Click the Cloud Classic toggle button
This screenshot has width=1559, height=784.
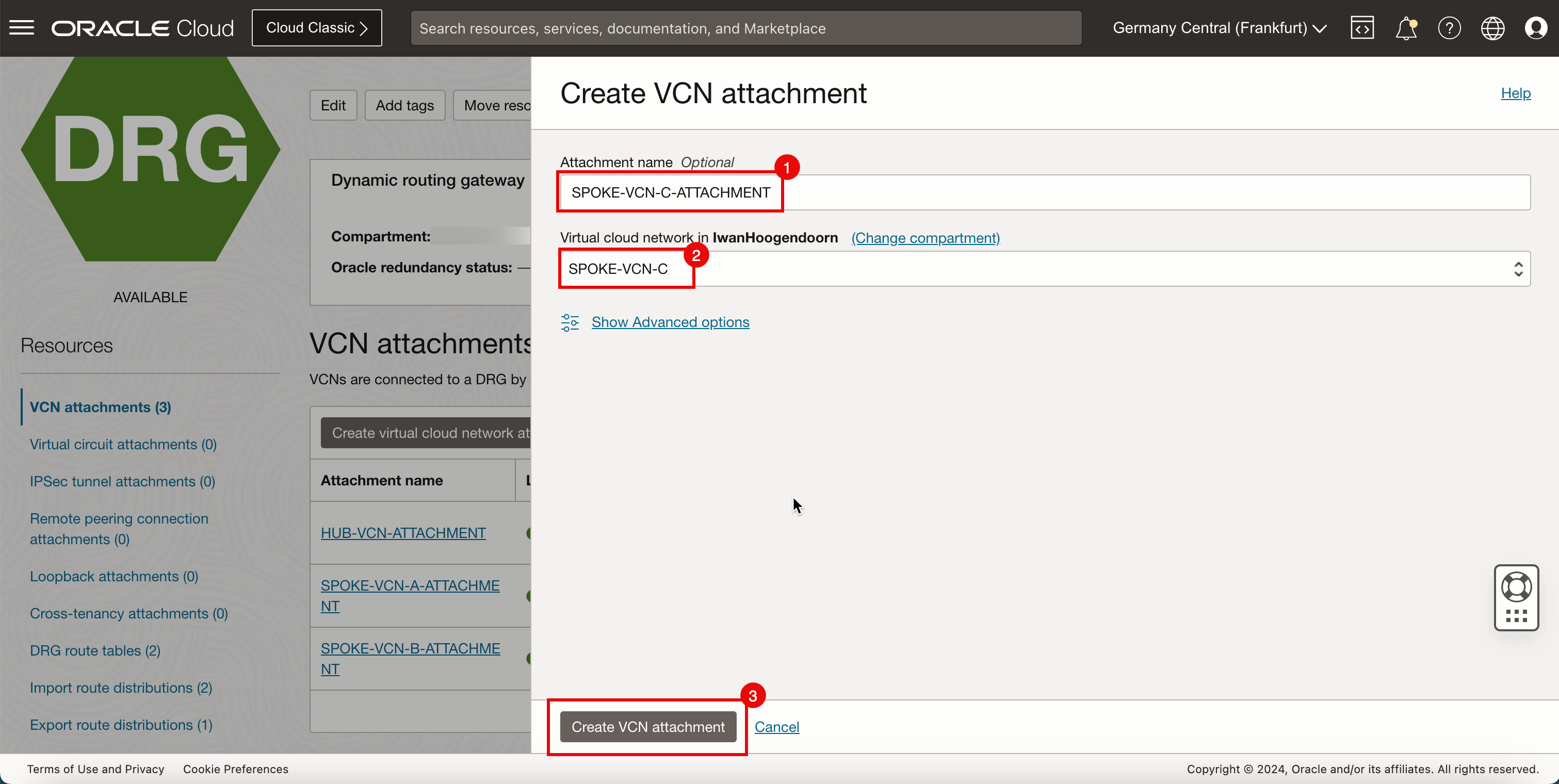coord(317,27)
